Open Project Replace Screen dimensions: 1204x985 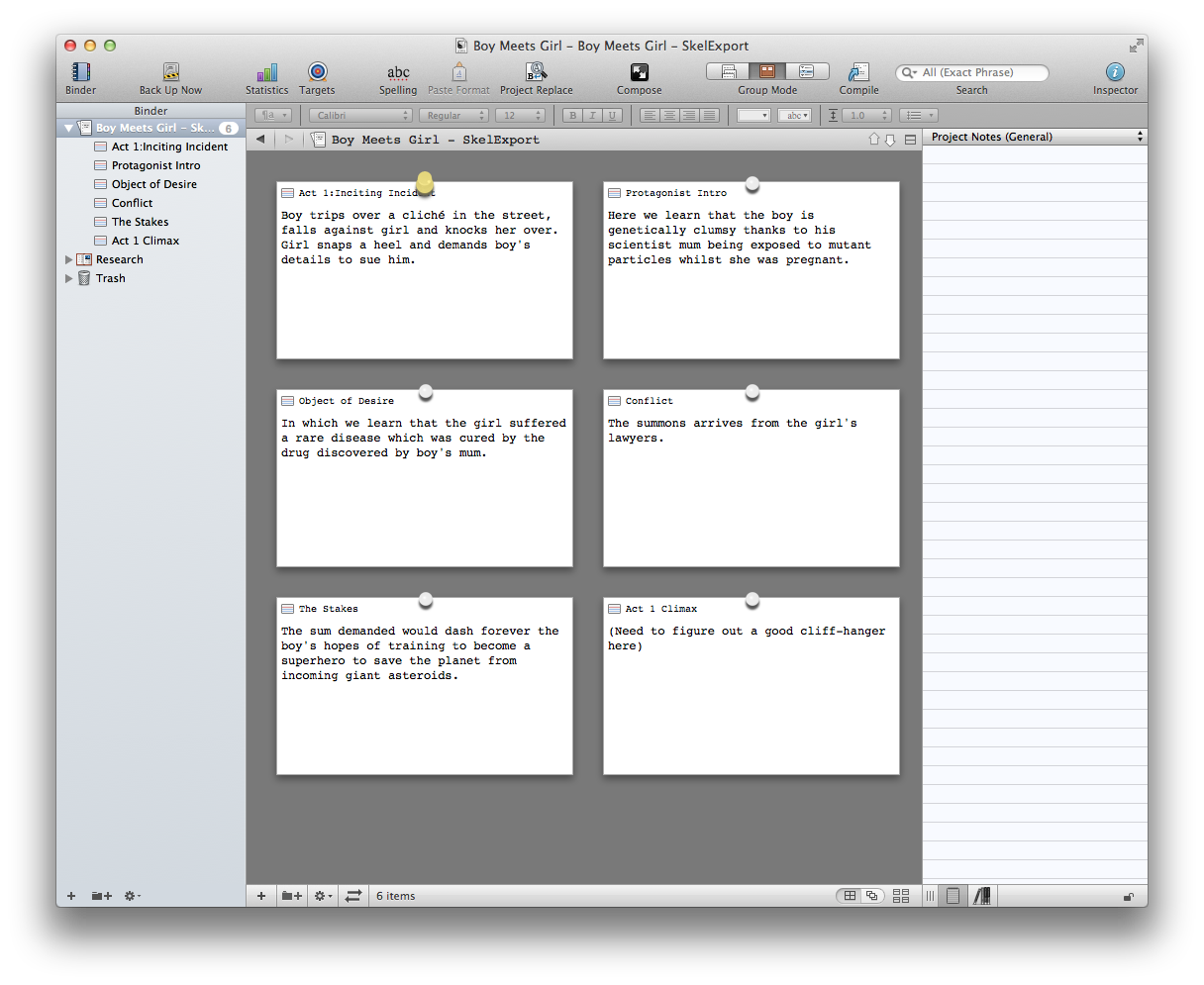point(536,73)
